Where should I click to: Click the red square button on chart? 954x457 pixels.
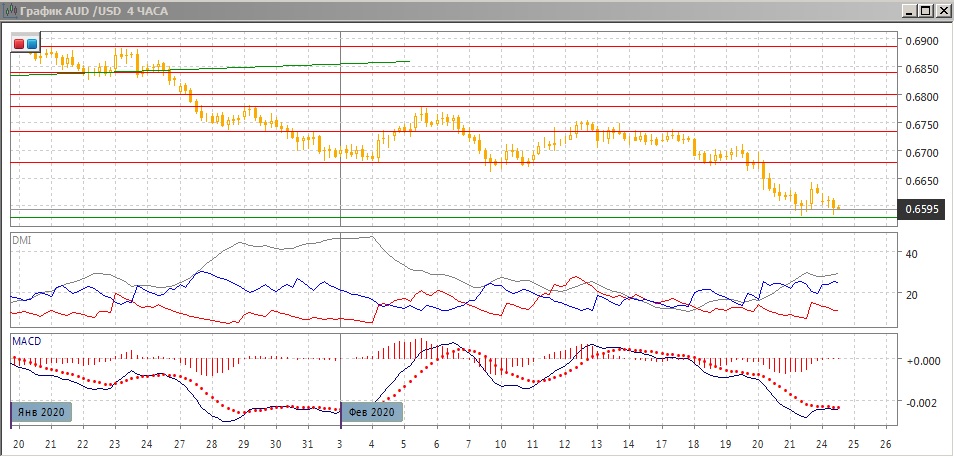point(19,43)
